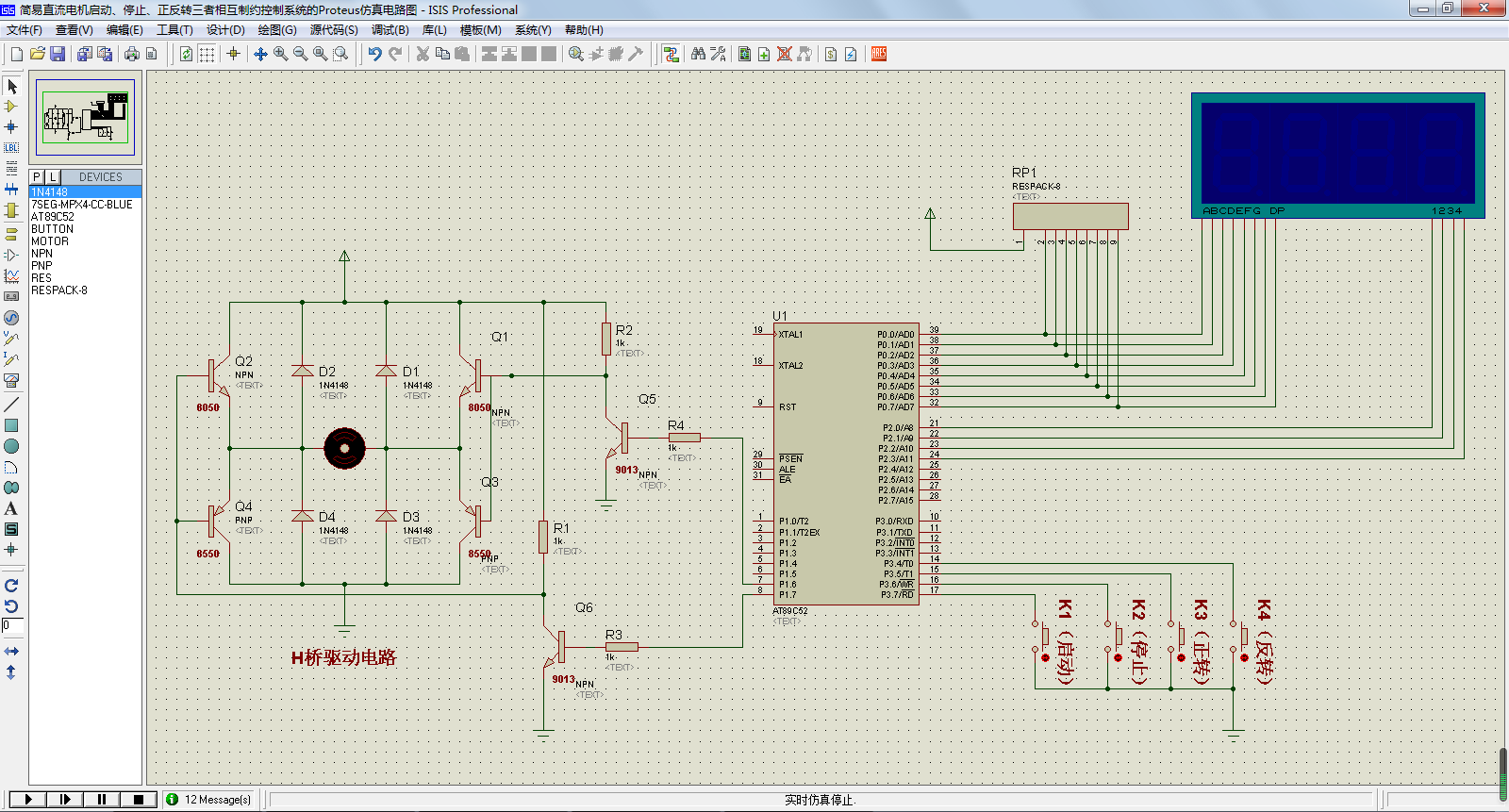Open the 调试(B) debug menu
Screen dimensions: 1509x812
tap(390, 30)
